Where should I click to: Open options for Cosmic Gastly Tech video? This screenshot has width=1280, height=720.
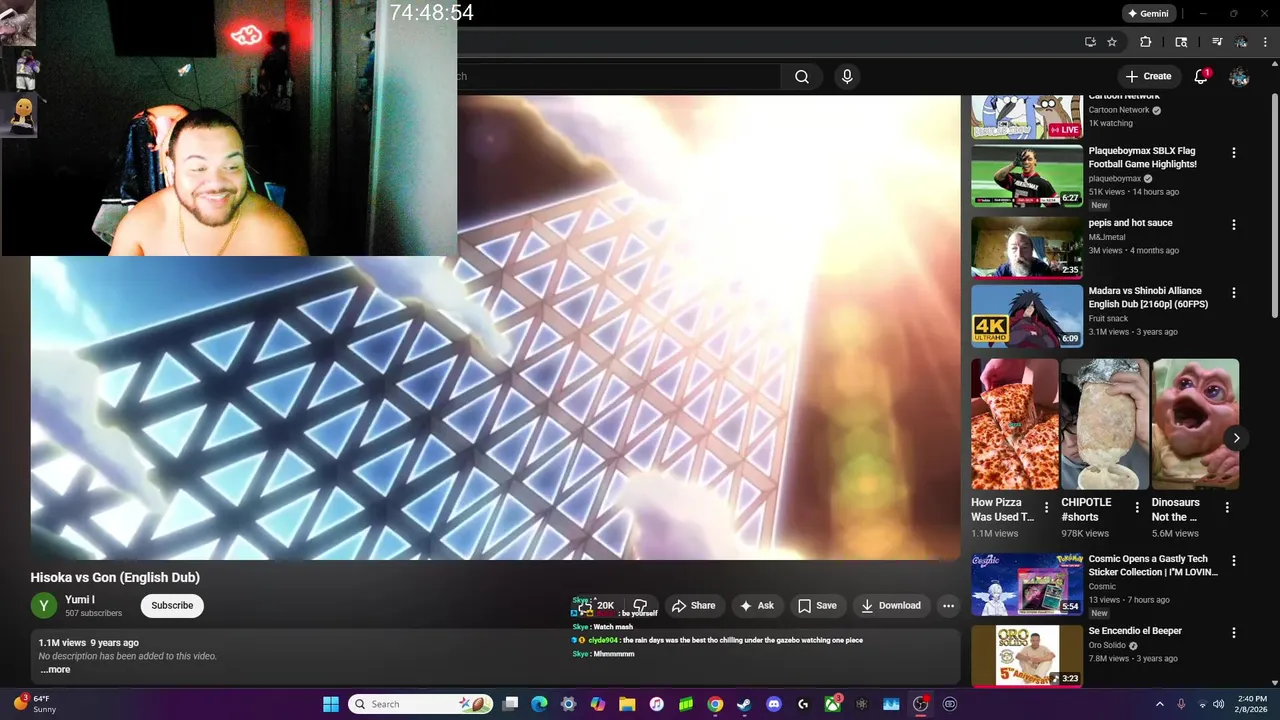(1234, 561)
